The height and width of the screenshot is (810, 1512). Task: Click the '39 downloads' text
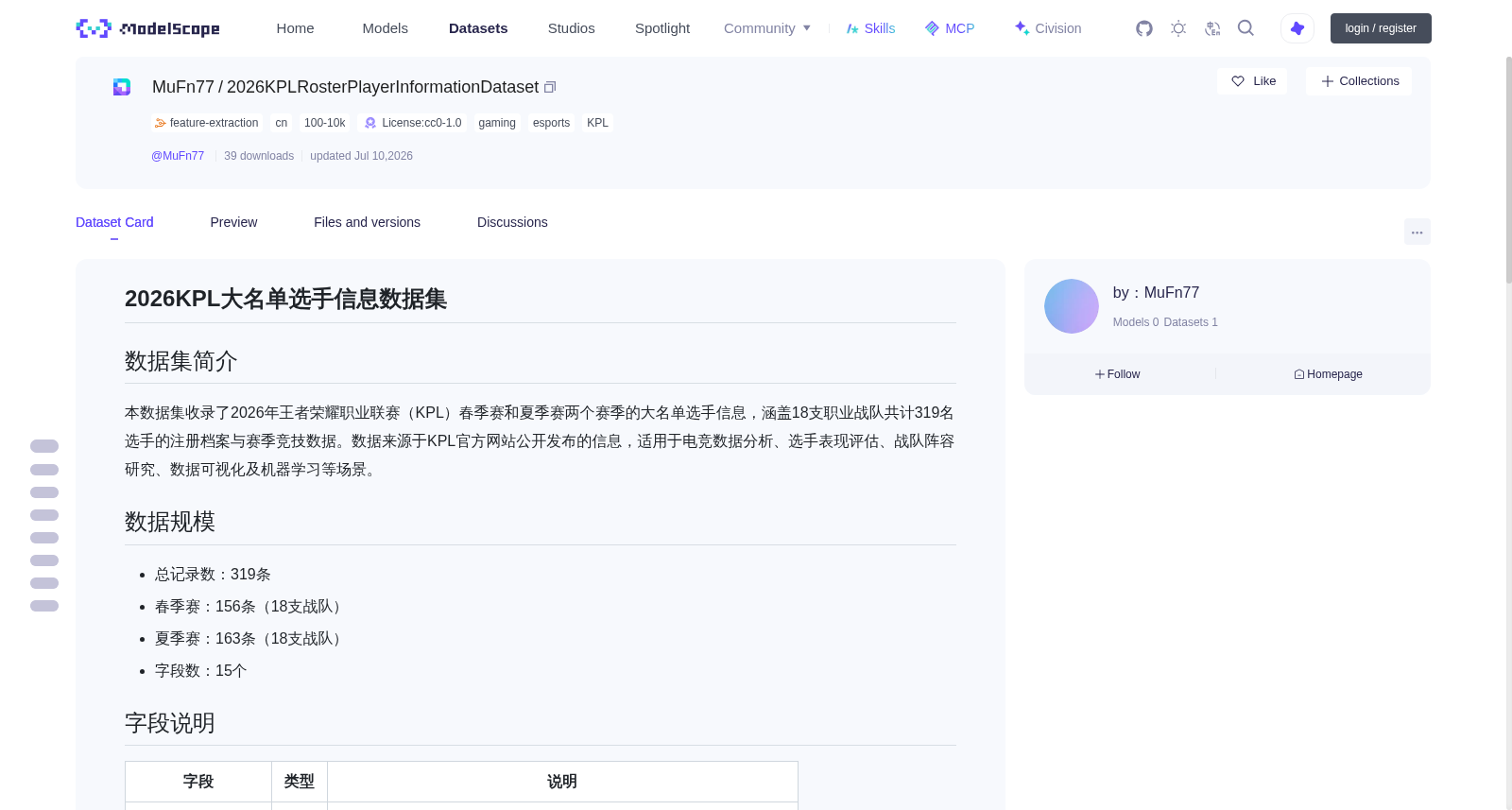coord(259,156)
